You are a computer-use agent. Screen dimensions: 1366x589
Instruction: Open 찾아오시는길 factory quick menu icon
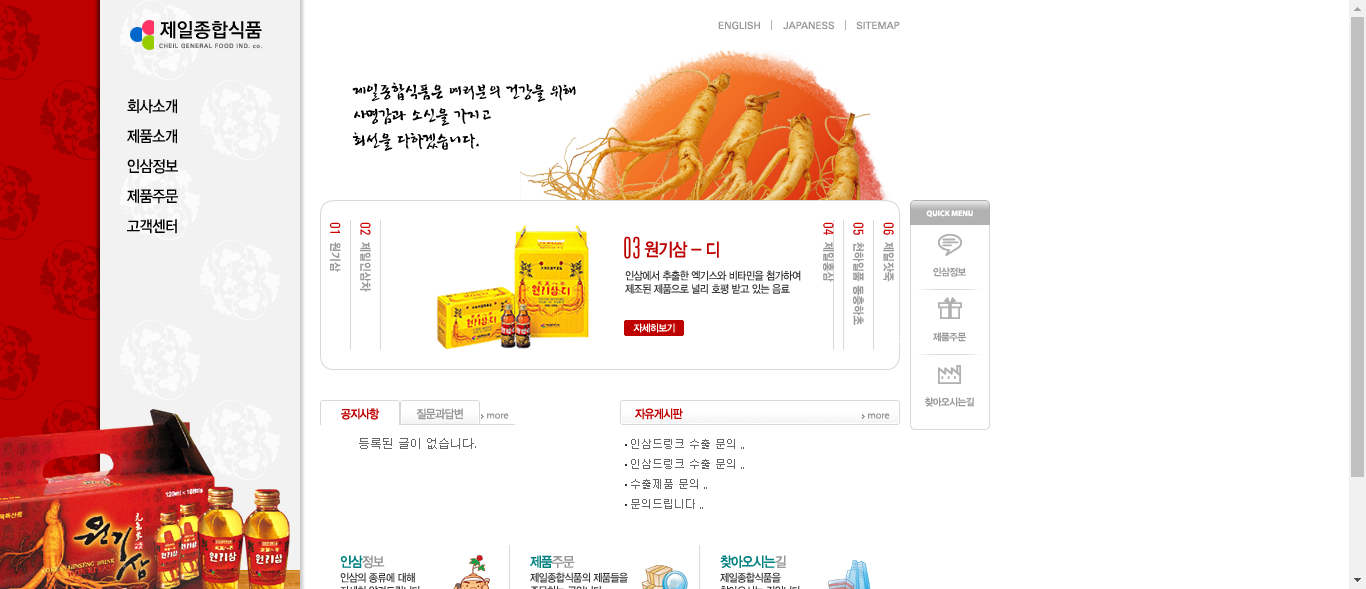click(x=949, y=374)
